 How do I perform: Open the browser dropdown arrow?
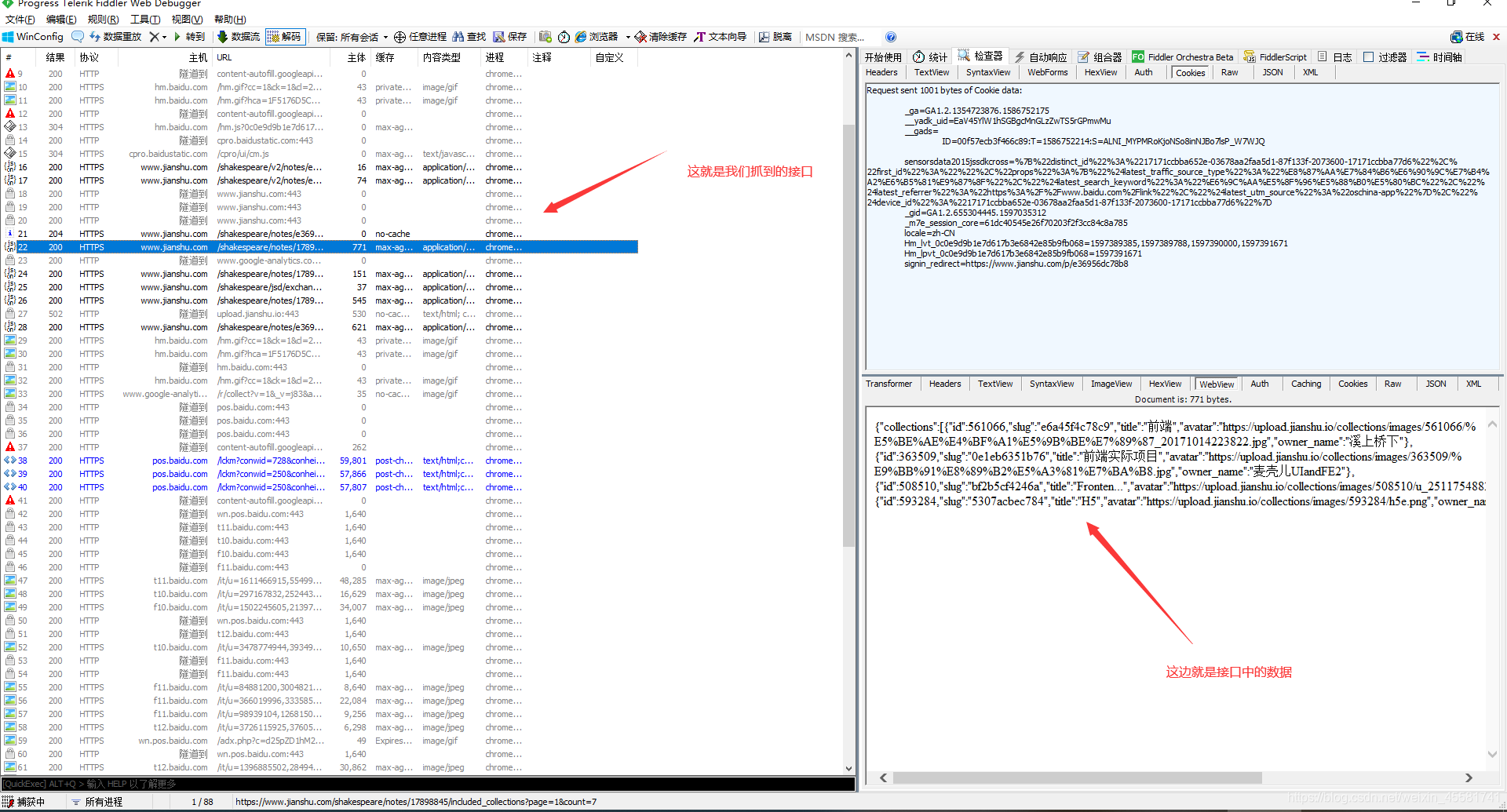tap(628, 37)
